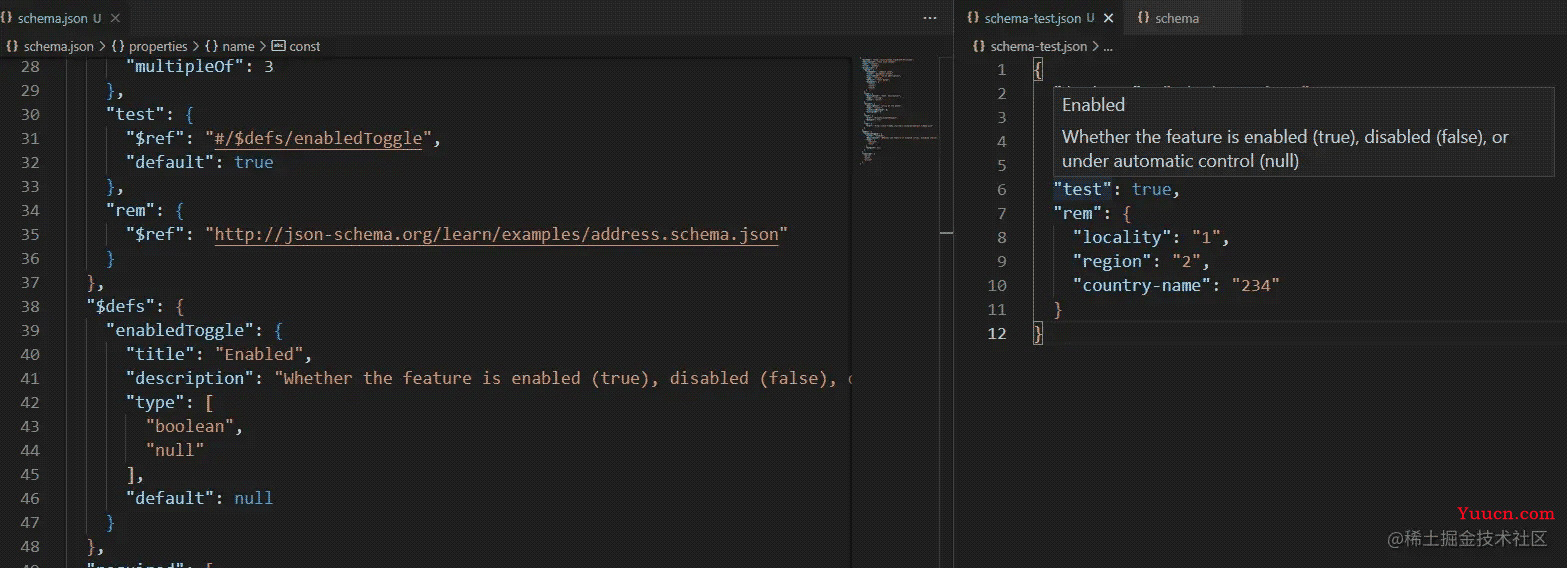Click the braces icon before properties breadcrumb
This screenshot has height=568, width=1567.
click(118, 46)
